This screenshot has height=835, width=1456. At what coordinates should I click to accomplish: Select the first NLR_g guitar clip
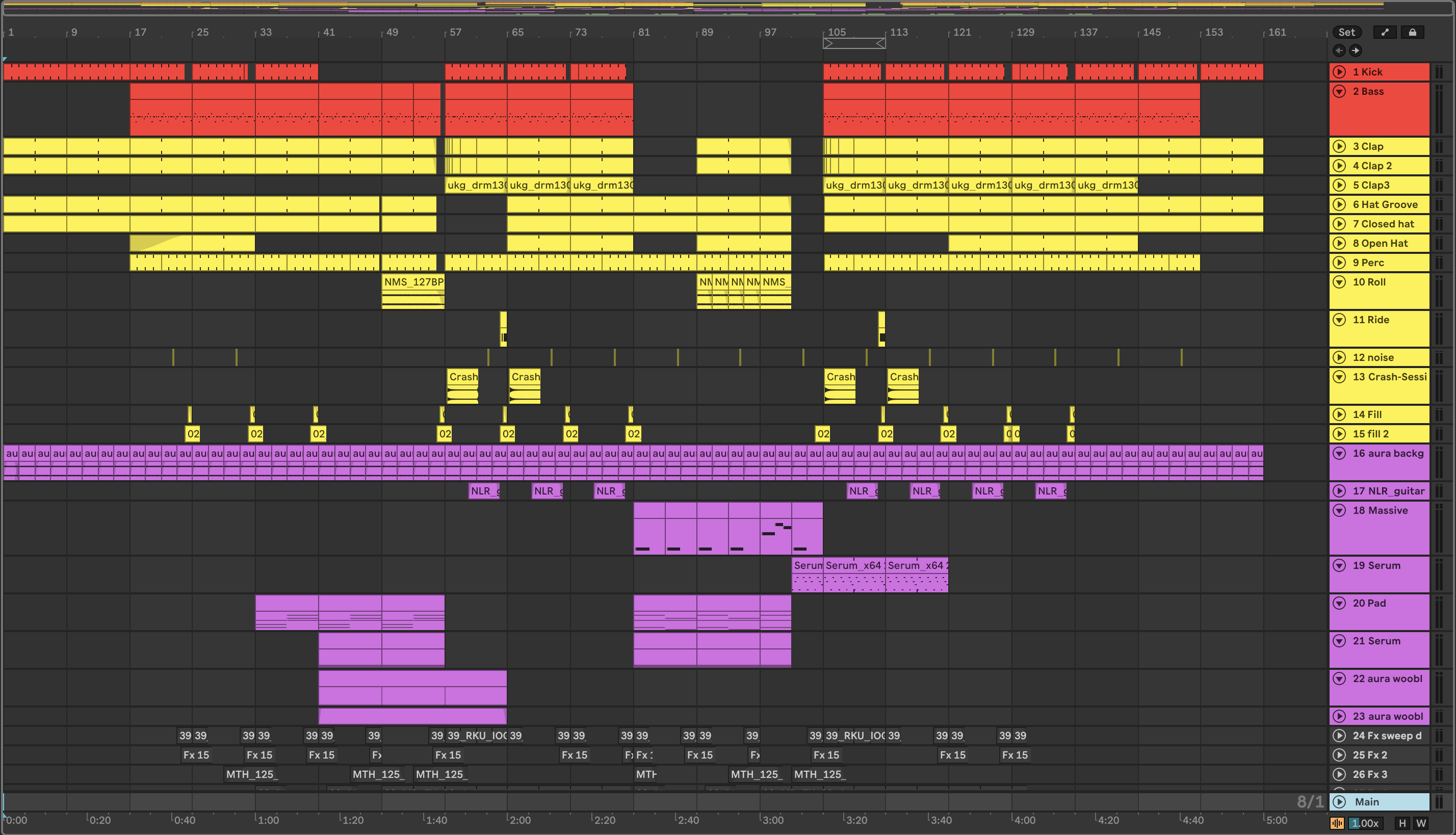(484, 491)
